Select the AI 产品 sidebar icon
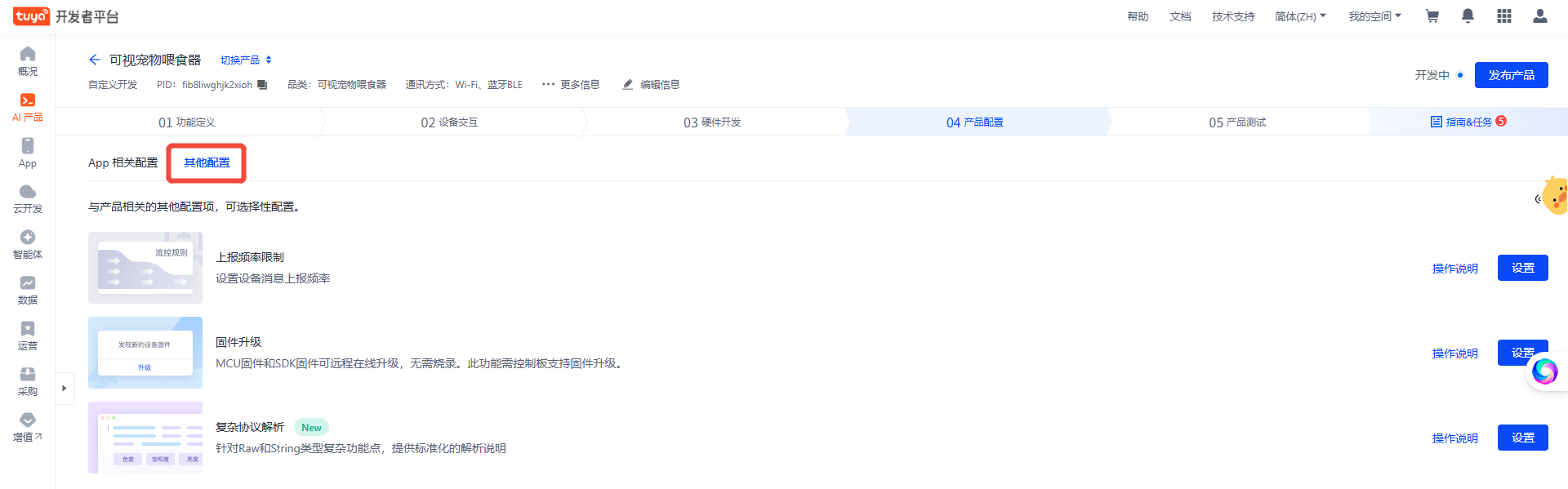This screenshot has width=1568, height=489. pyautogui.click(x=28, y=107)
